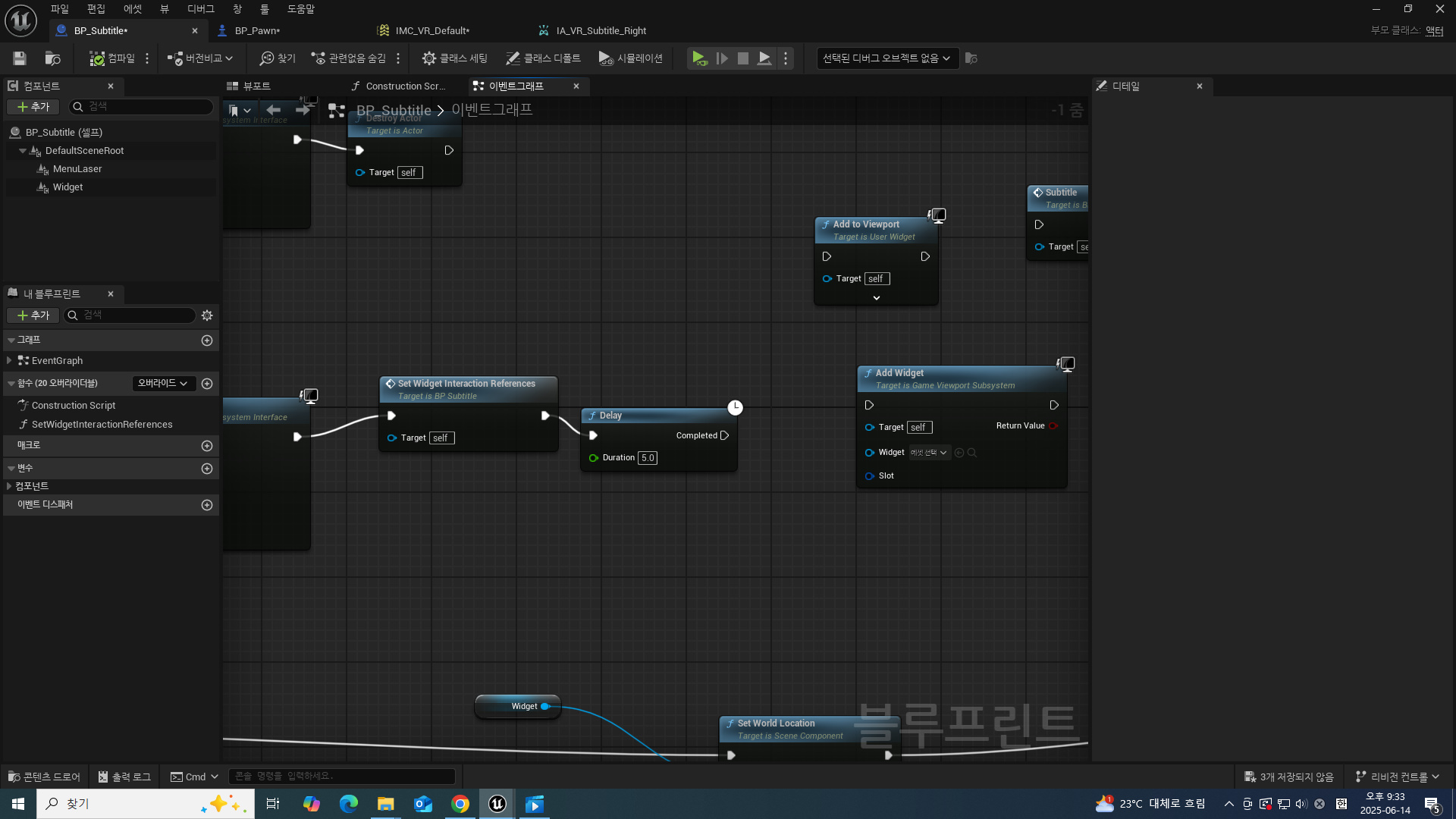This screenshot has height=819, width=1456.
Task: Click the Stop playback button
Action: point(743,58)
